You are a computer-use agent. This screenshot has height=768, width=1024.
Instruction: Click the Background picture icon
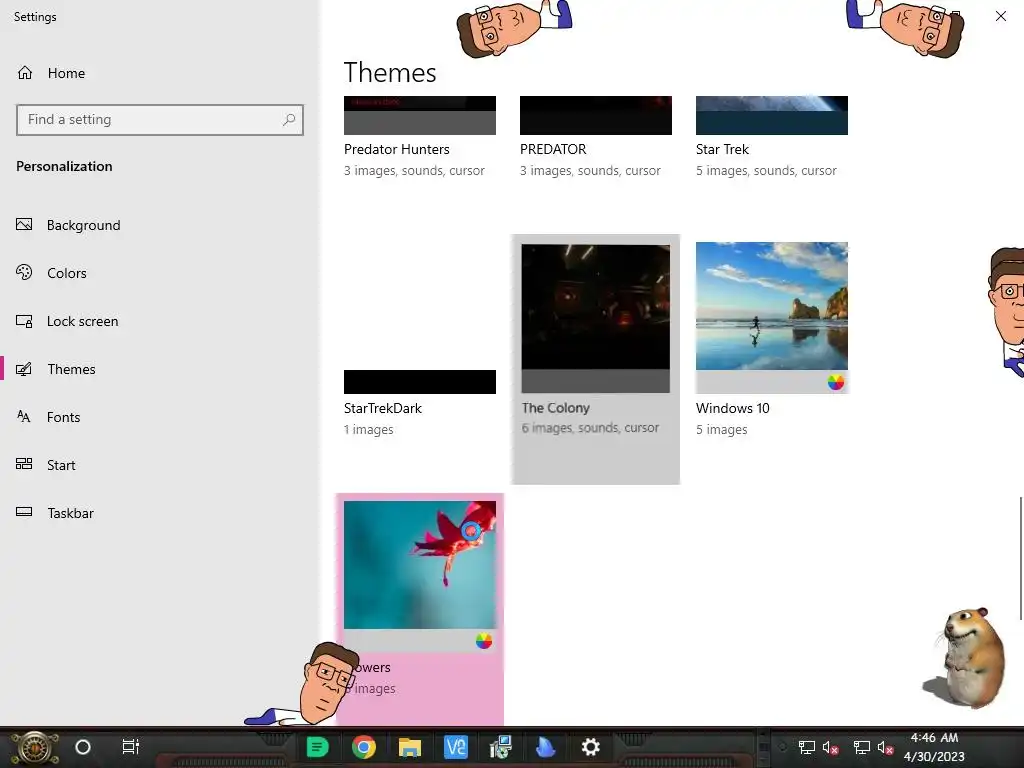pyautogui.click(x=24, y=225)
